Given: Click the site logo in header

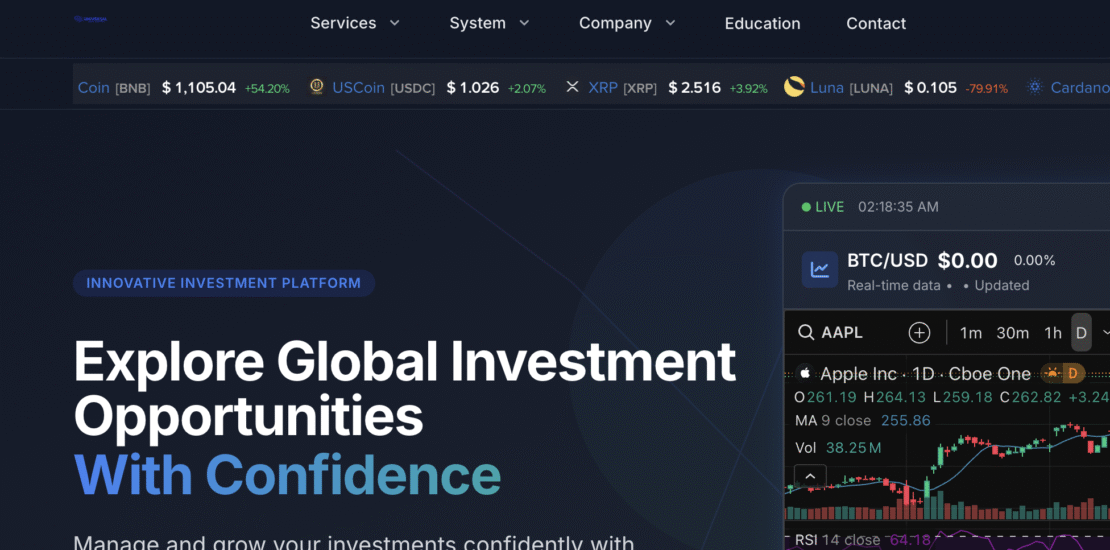Looking at the screenshot, I should pos(90,19).
